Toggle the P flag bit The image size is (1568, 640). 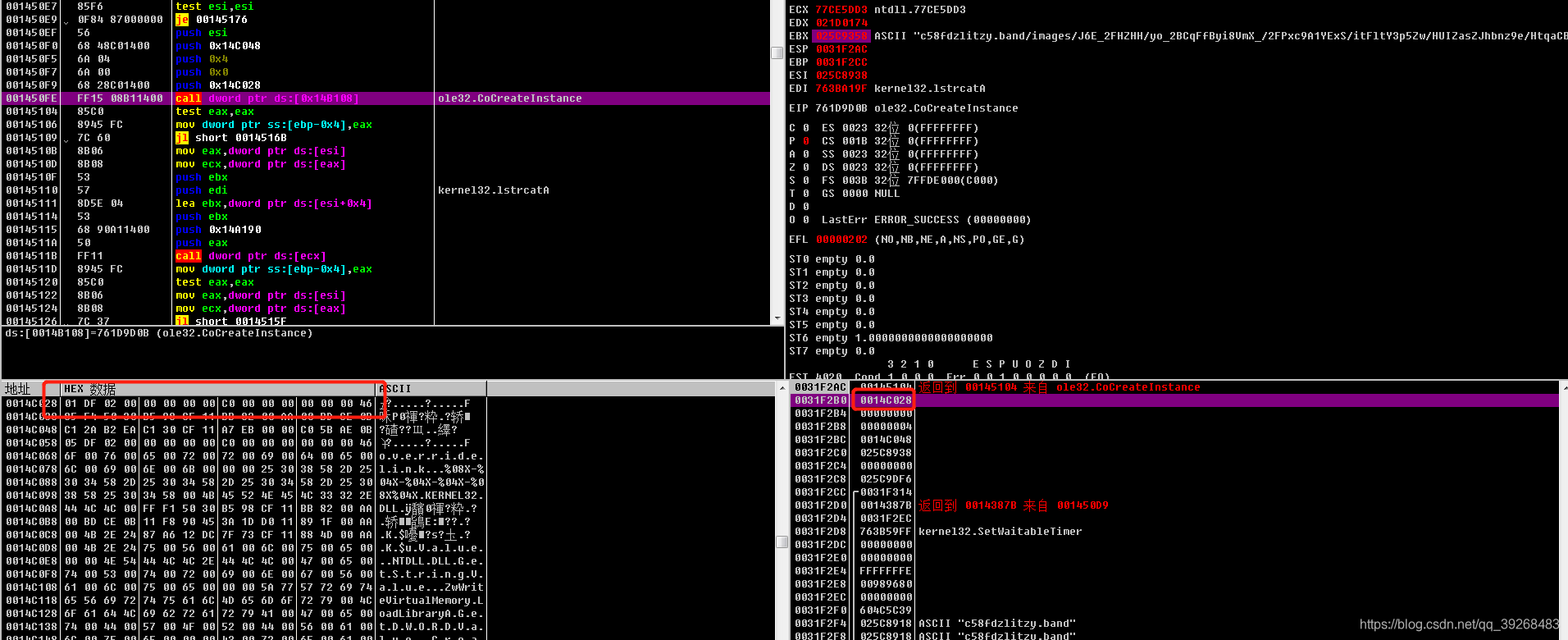click(x=806, y=141)
